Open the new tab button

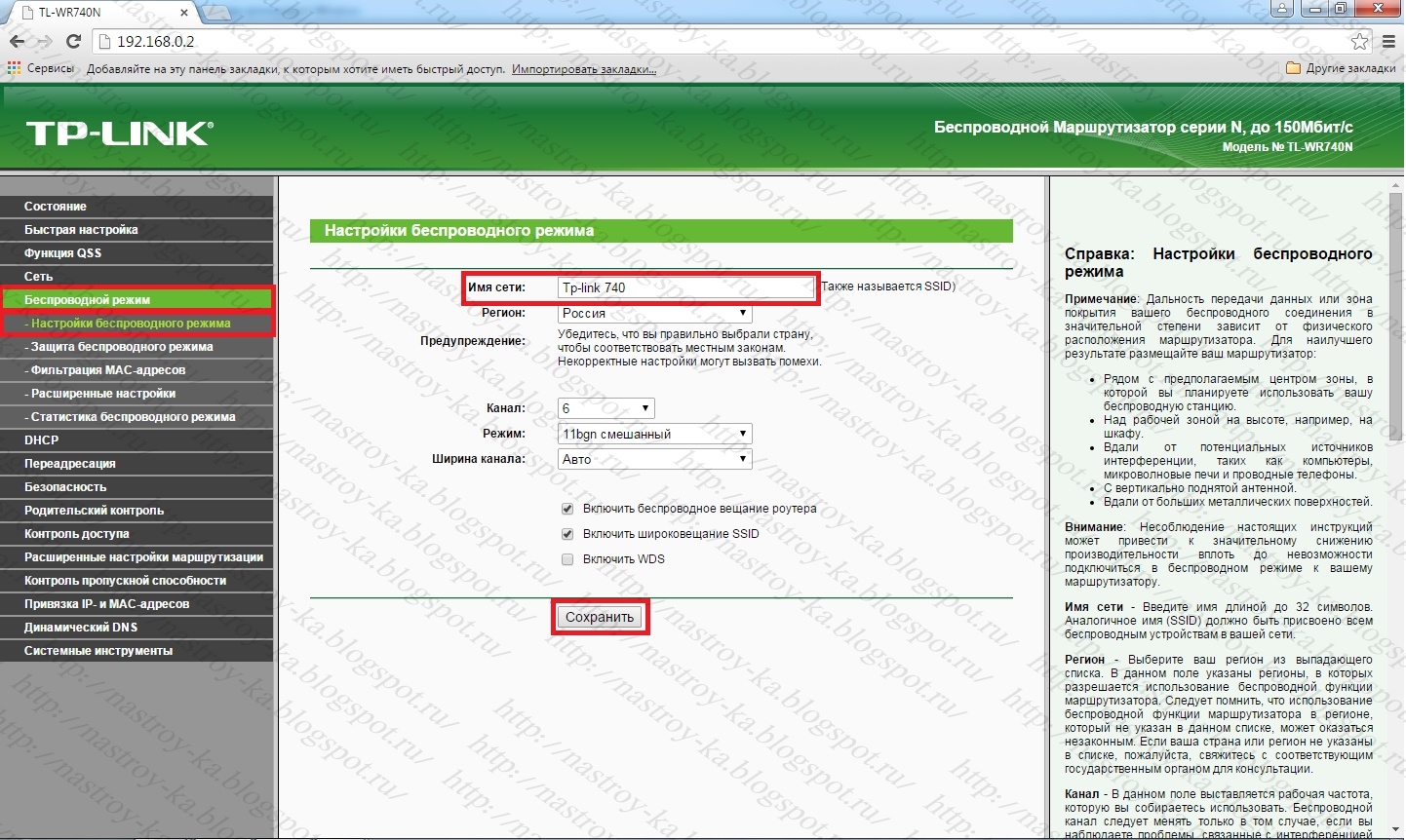coord(215,13)
